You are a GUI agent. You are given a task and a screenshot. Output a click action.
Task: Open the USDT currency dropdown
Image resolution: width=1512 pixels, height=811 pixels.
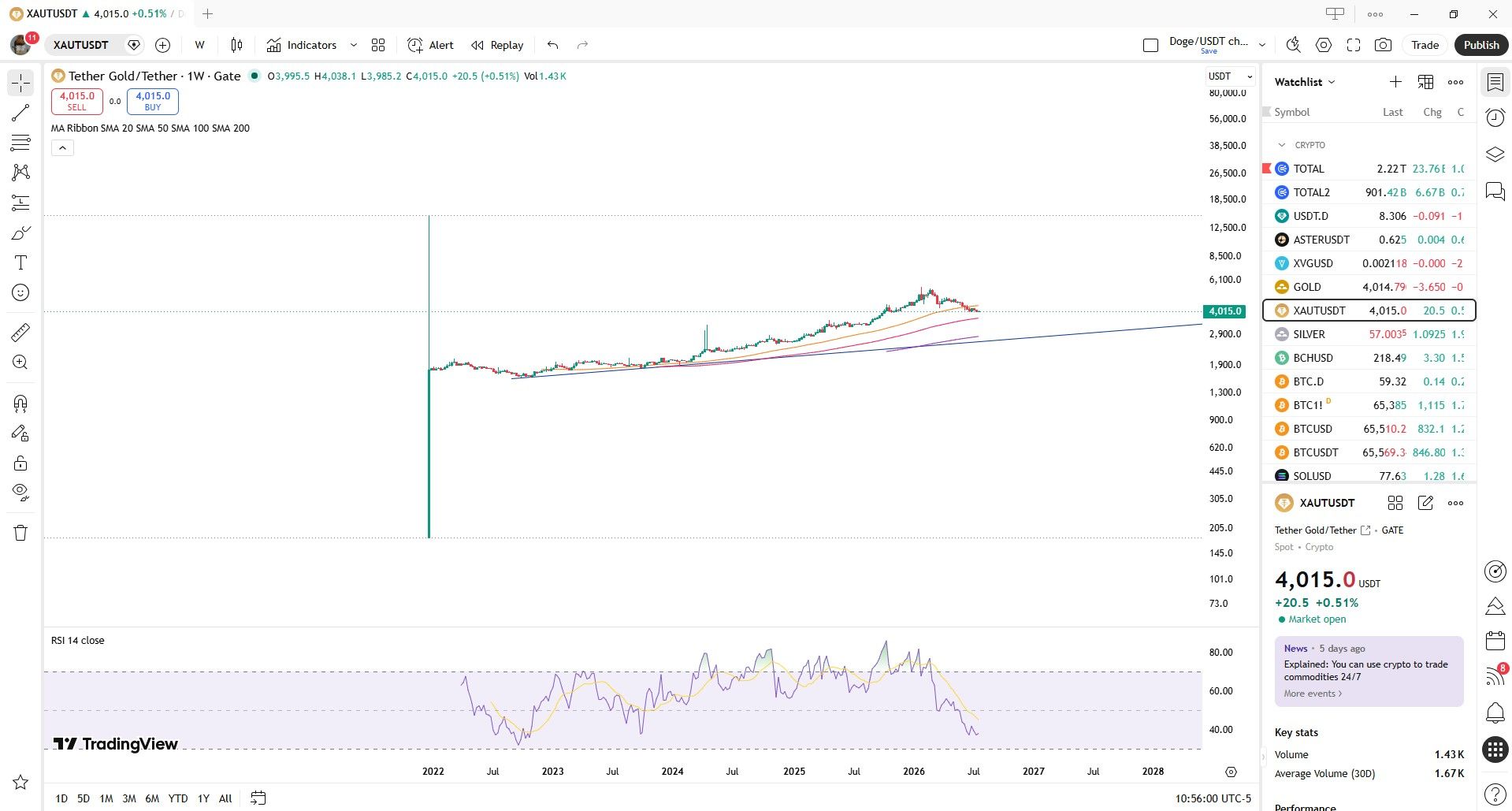tap(1230, 76)
